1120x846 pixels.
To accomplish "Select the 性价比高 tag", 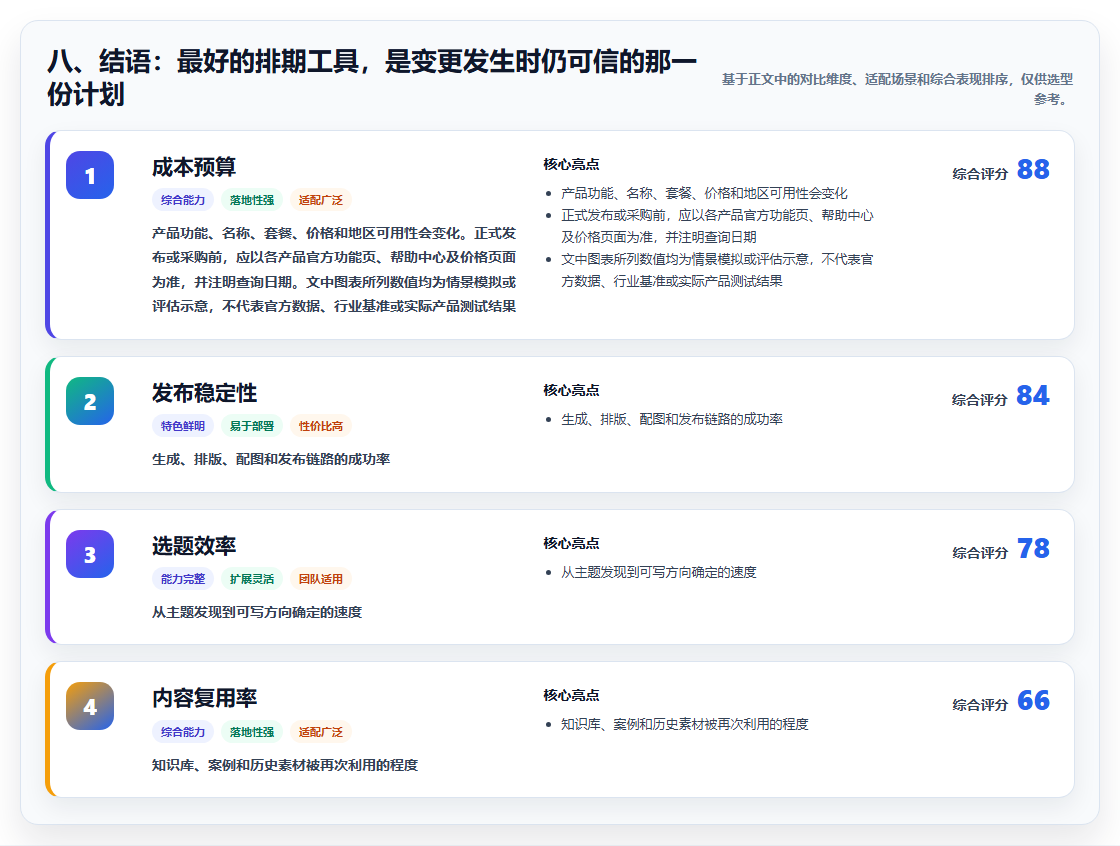I will (x=321, y=426).
